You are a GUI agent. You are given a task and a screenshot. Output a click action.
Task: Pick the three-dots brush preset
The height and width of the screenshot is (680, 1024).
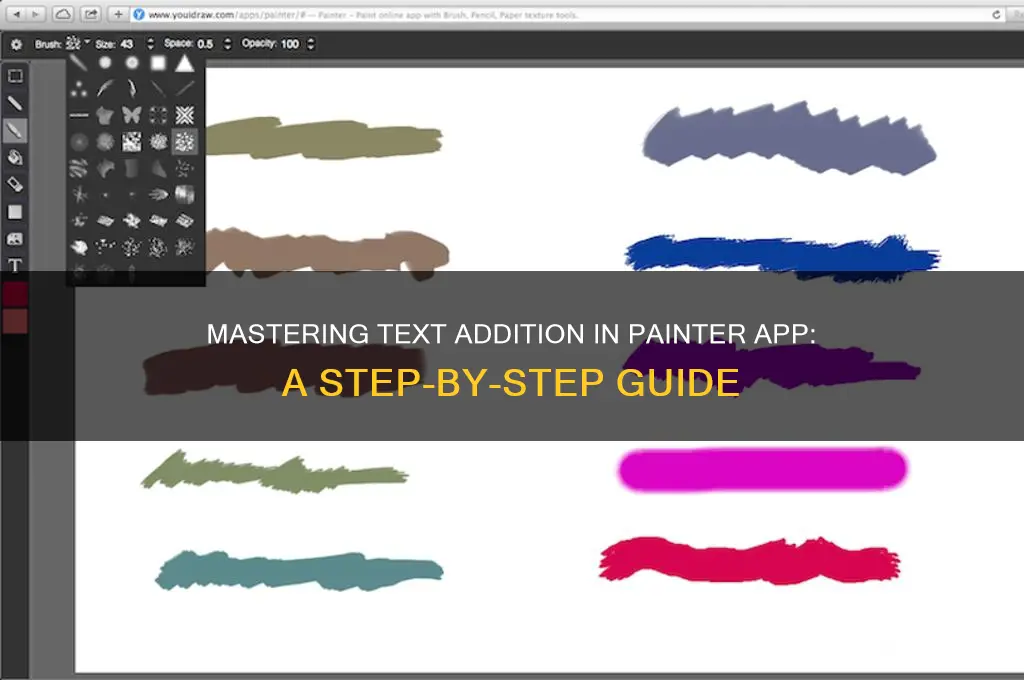pyautogui.click(x=79, y=89)
